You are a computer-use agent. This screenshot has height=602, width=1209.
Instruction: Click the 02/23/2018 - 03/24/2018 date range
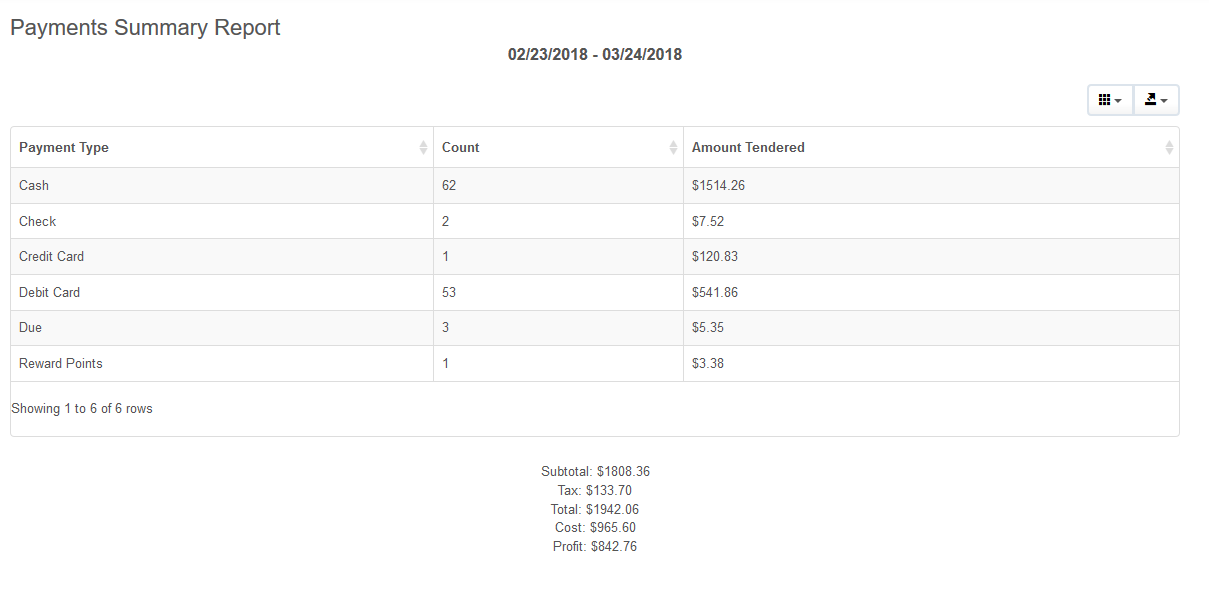pos(595,54)
